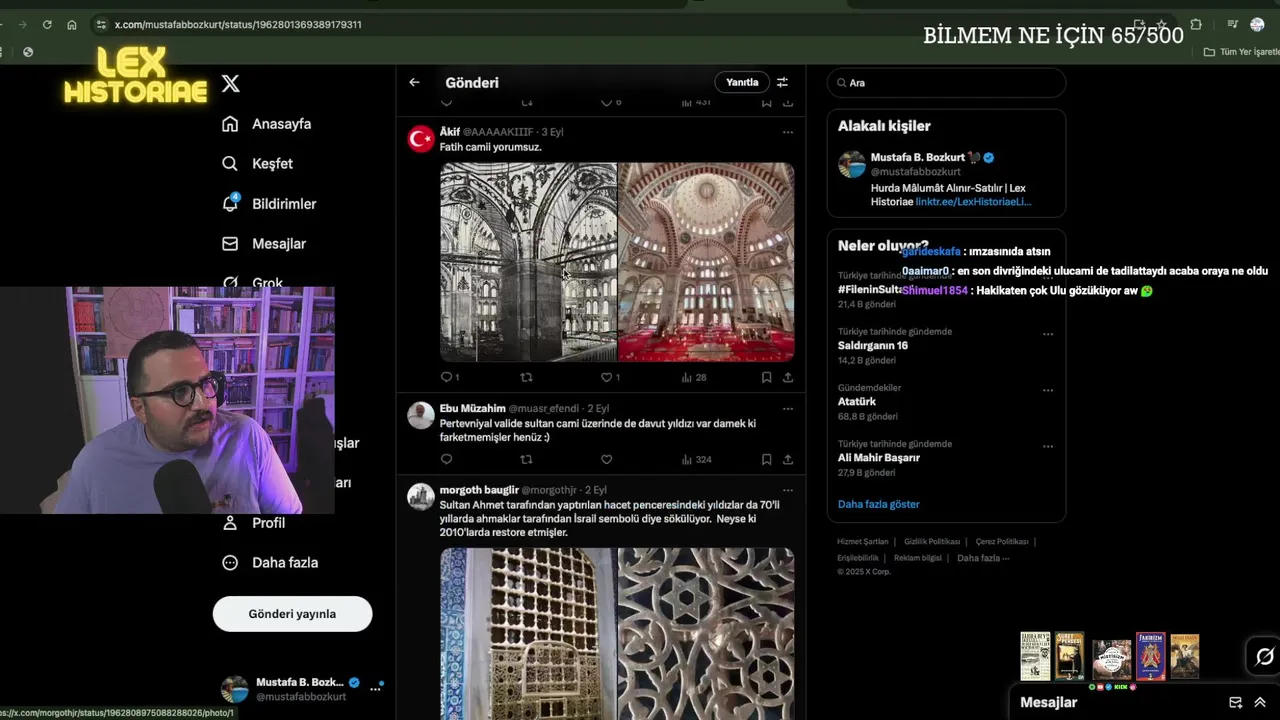Open the X logo home icon

(x=231, y=84)
